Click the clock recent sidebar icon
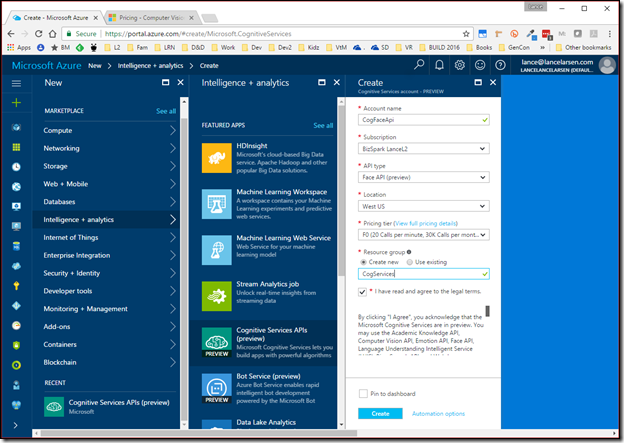 coord(16,167)
